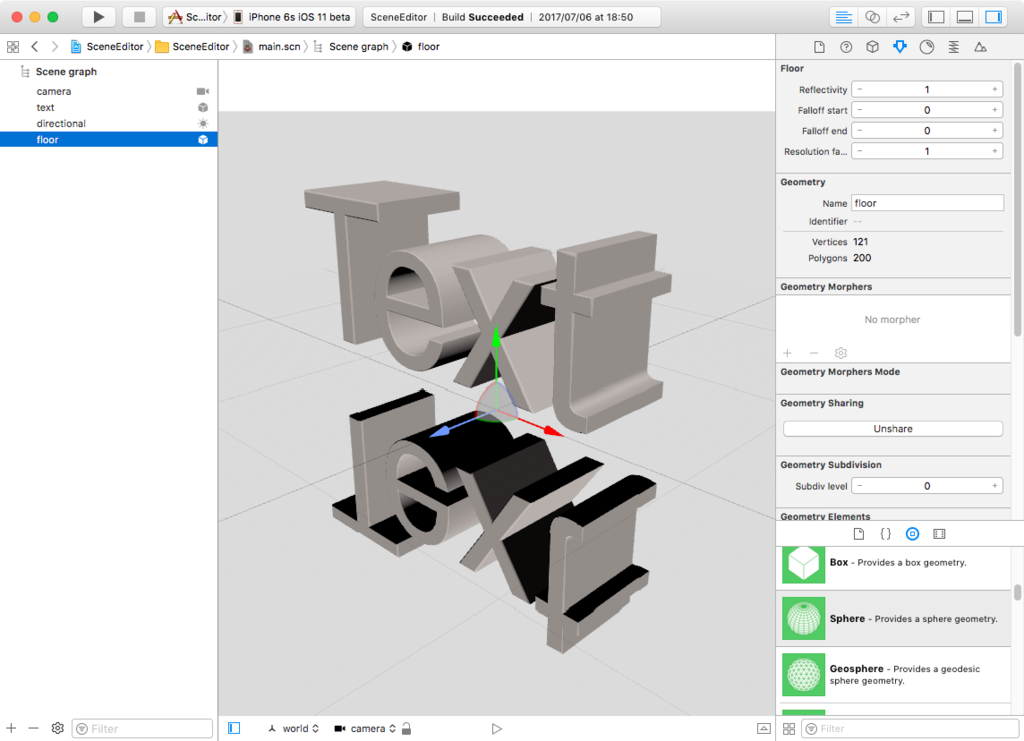This screenshot has width=1024, height=741.
Task: Switch to the version editor
Action: 901,17
